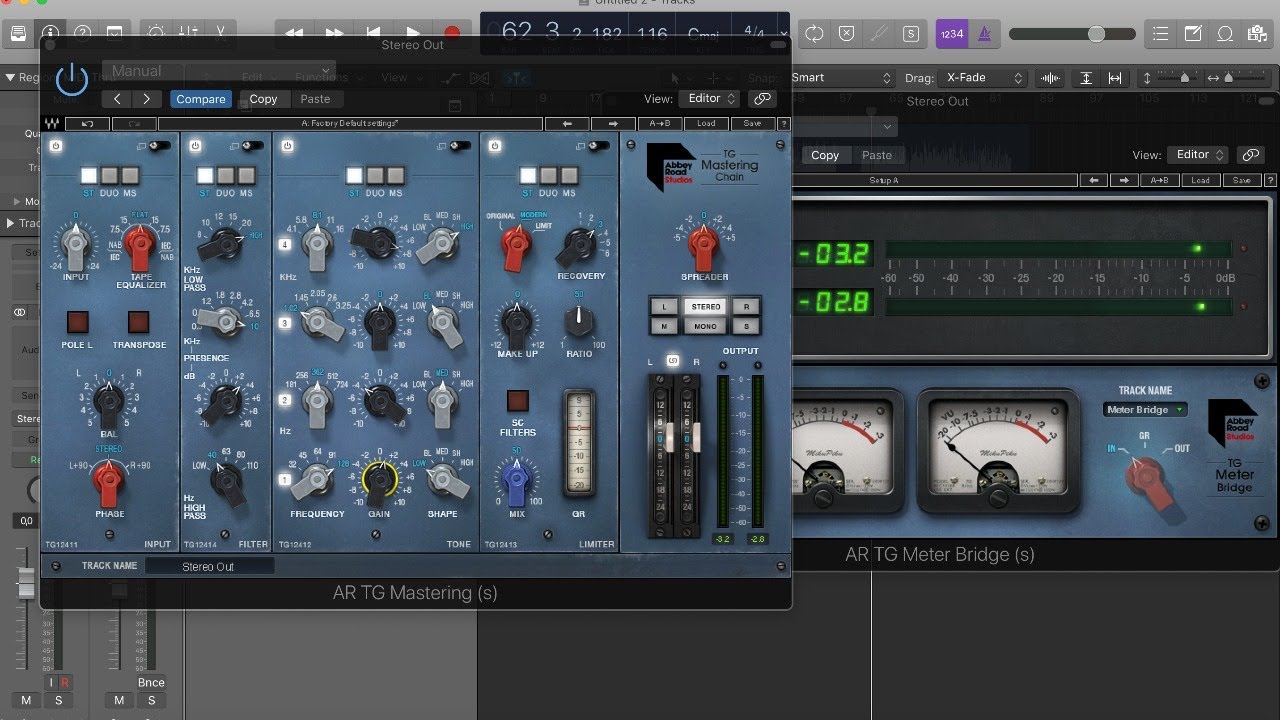Screen dimensions: 1280x720
Task: Open the Note Pads icon
Action: 1193,33
